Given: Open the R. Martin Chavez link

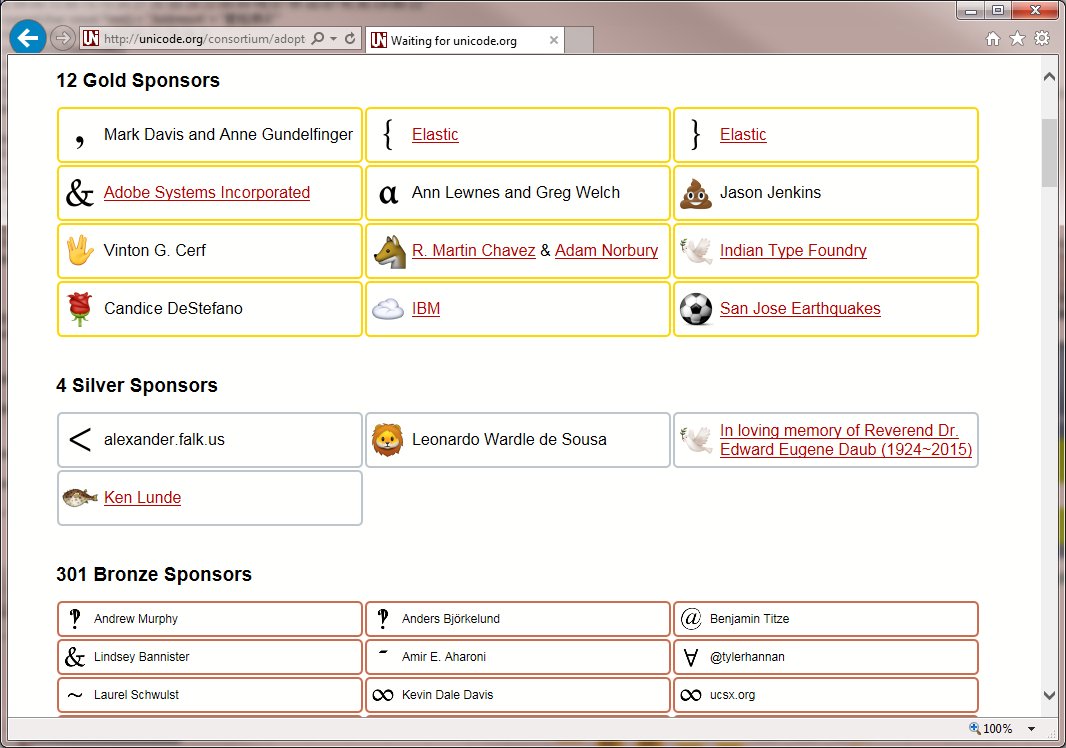Looking at the screenshot, I should (474, 250).
